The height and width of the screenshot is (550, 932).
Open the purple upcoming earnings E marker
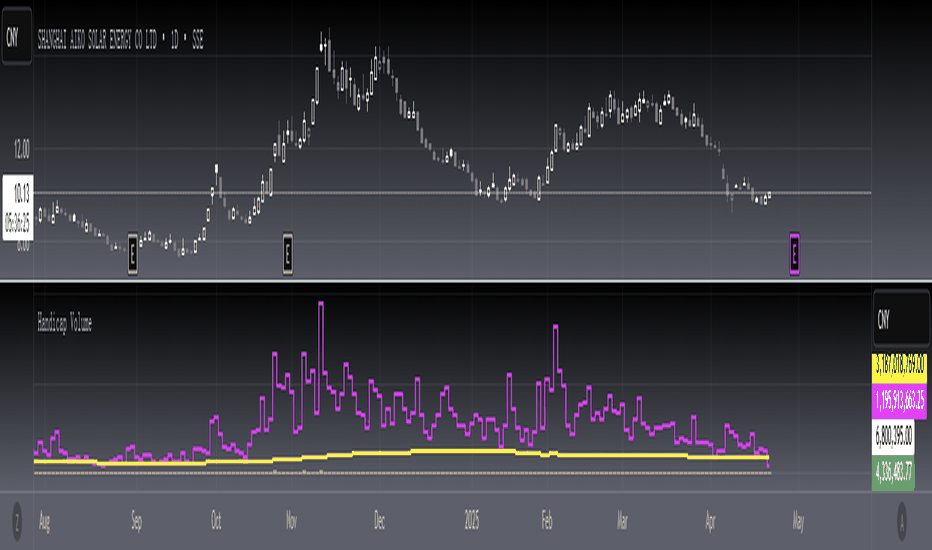click(x=794, y=254)
